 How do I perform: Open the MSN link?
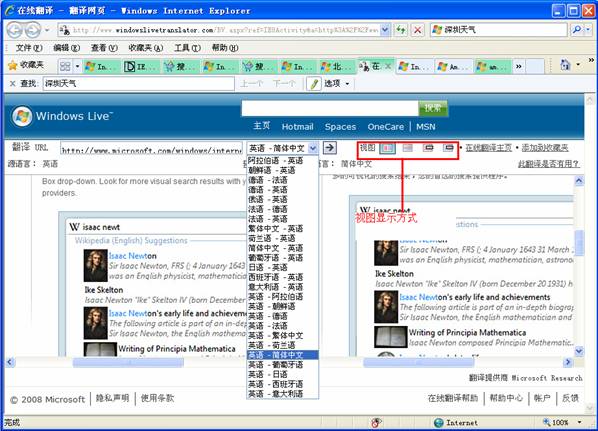426,127
